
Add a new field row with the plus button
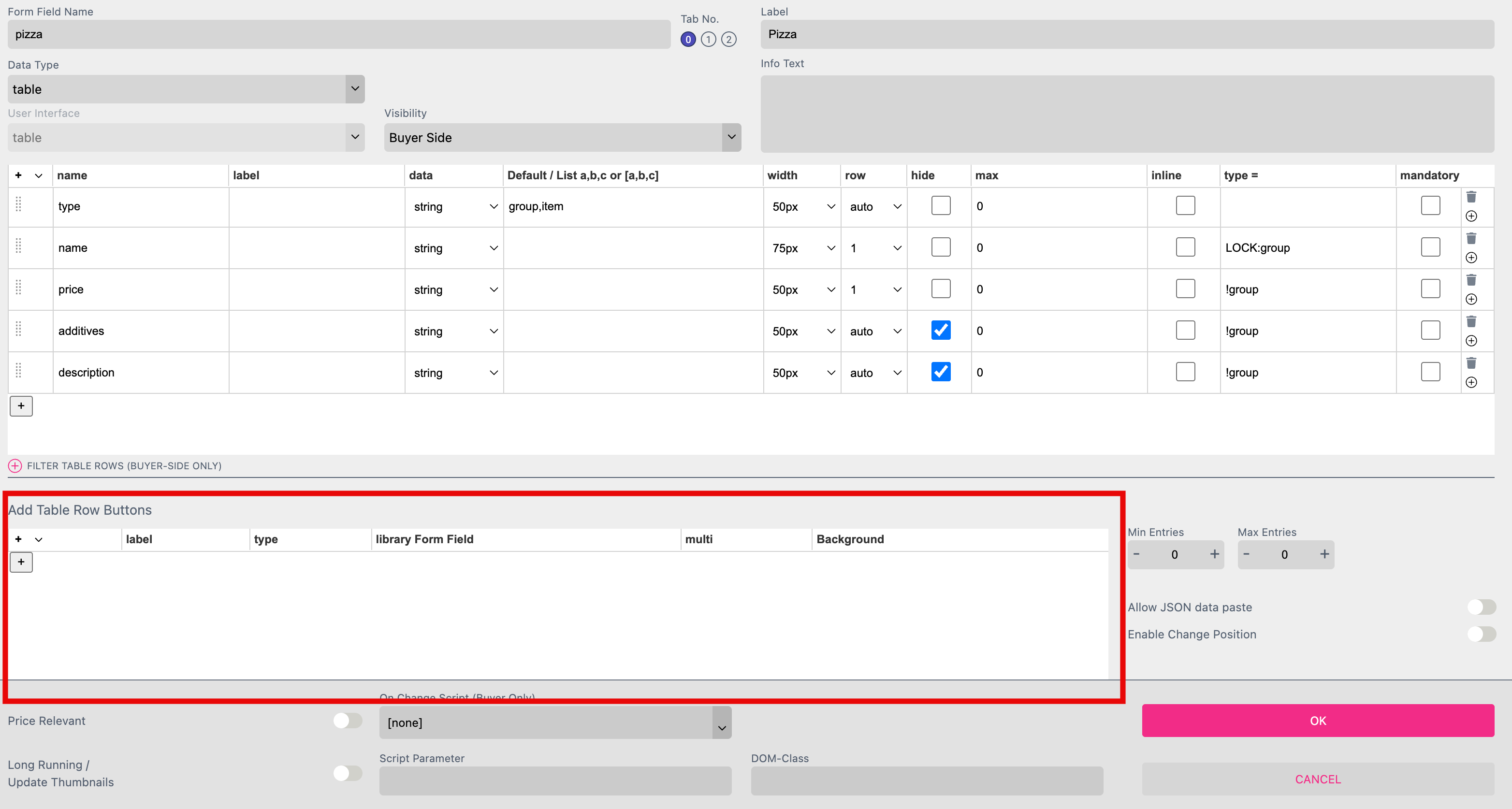point(21,406)
